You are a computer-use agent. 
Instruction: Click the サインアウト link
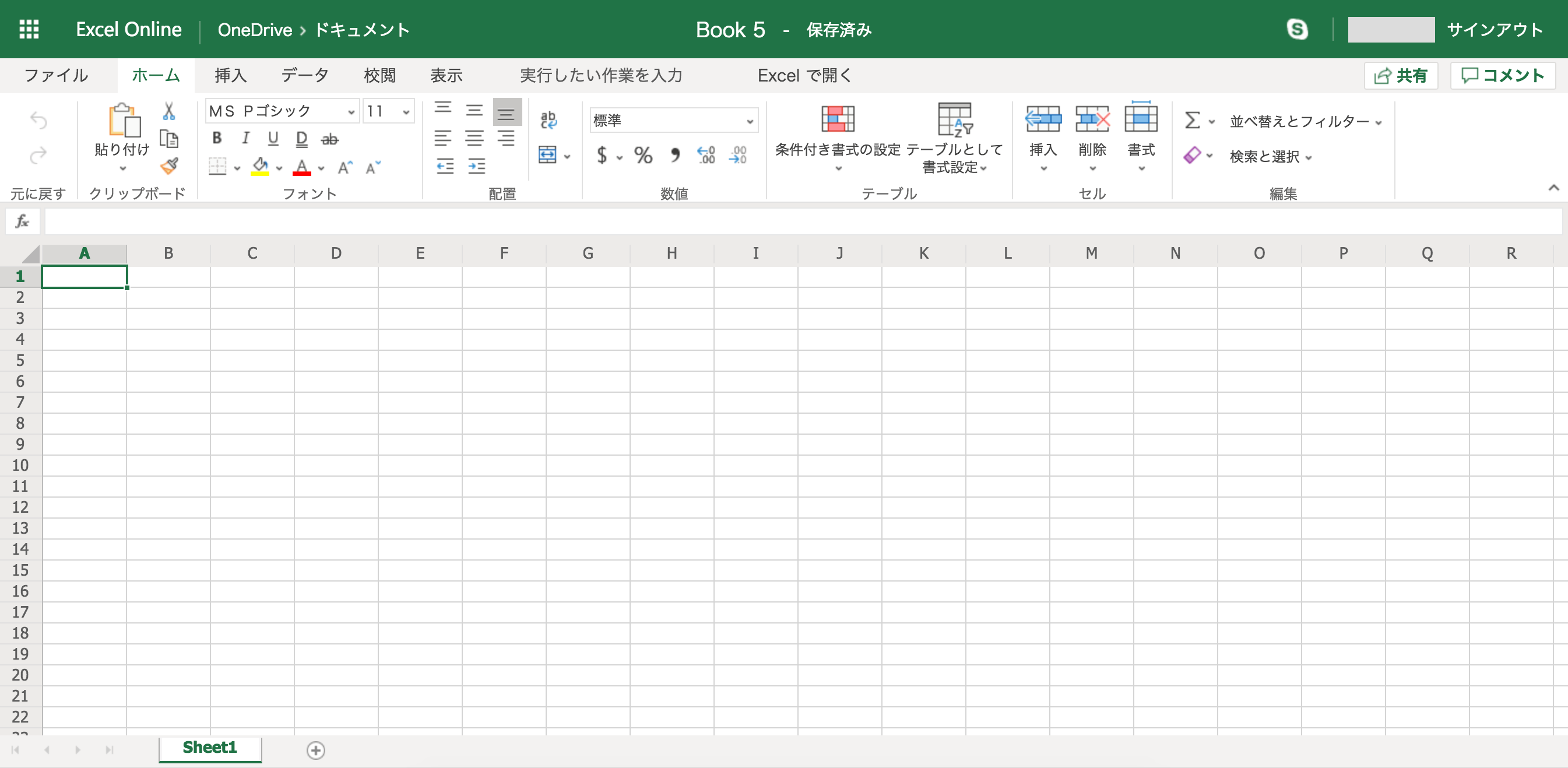[x=1495, y=29]
